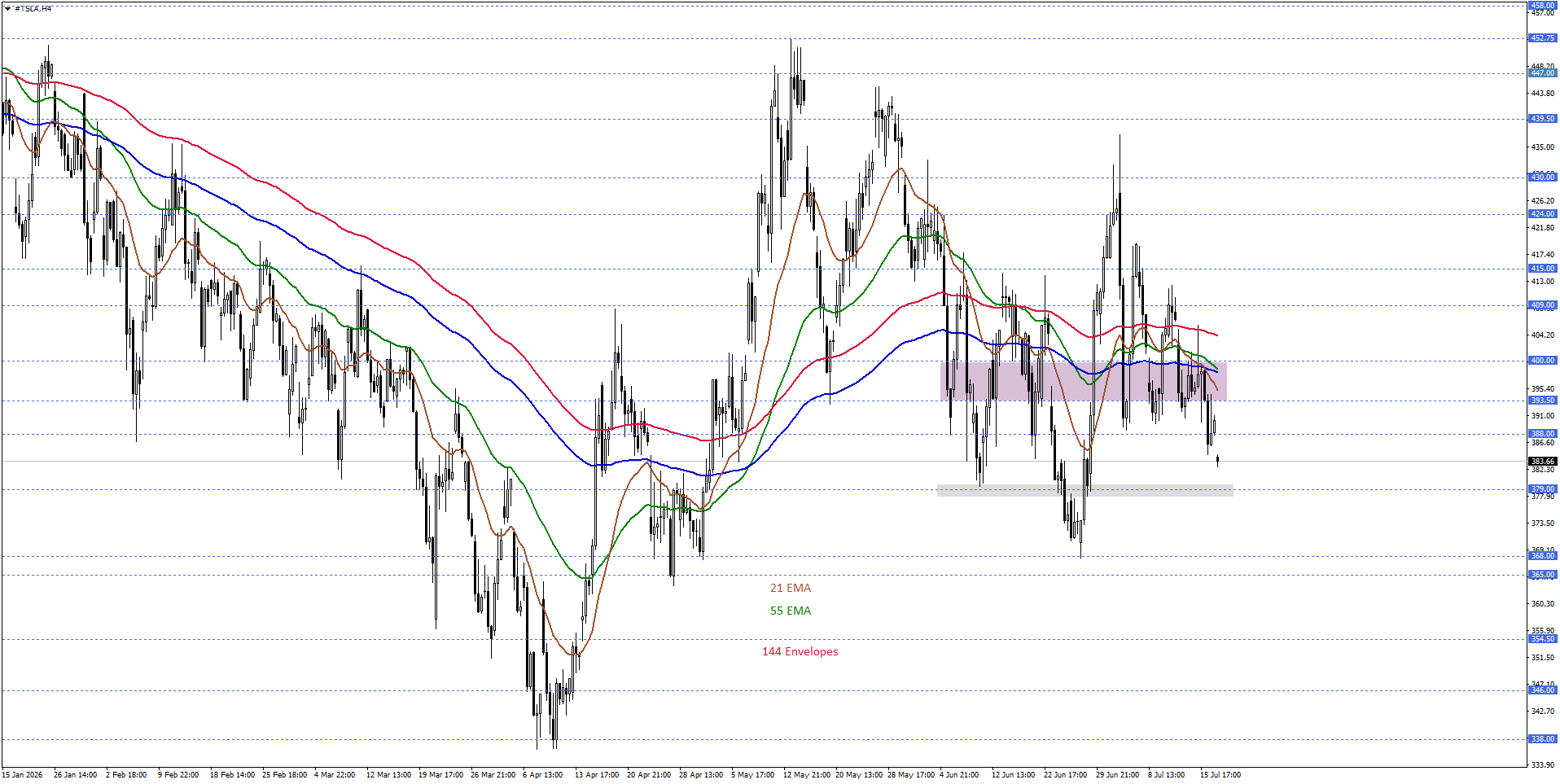Image resolution: width=1560 pixels, height=784 pixels.
Task: Click the 12 May 21:00 time label
Action: [807, 775]
